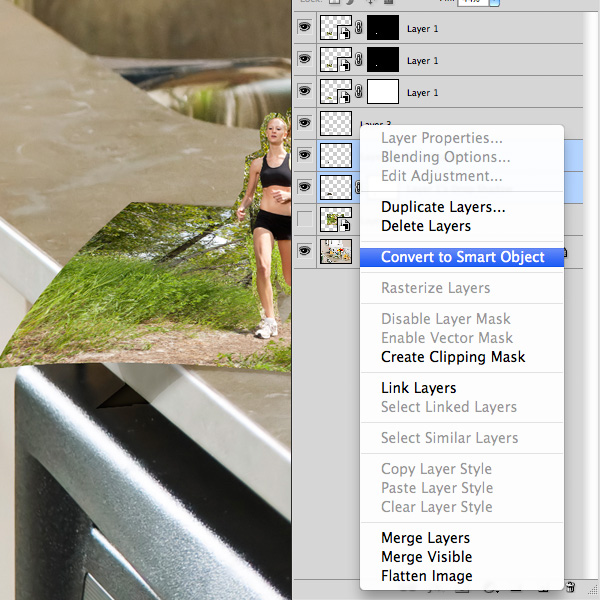Click Layer 1 name beside white mask
Image resolution: width=600 pixels, height=600 pixels.
(x=422, y=93)
